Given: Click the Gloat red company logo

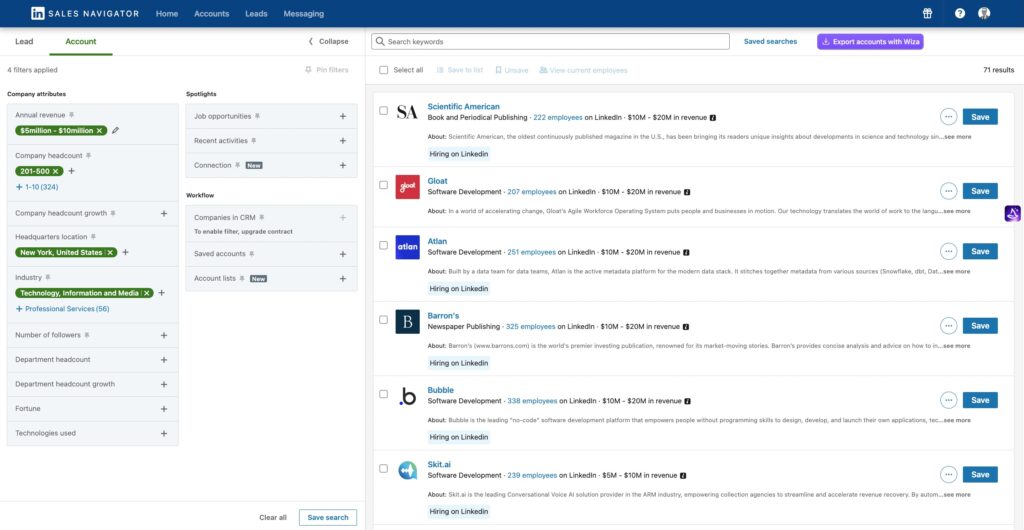Looking at the screenshot, I should tap(408, 187).
